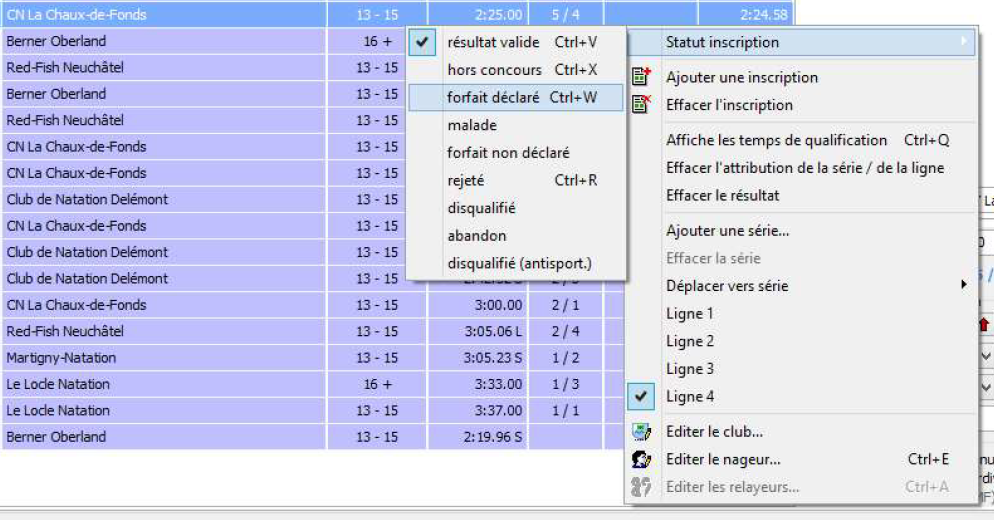This screenshot has width=994, height=520.
Task: Click the Editer le club icon
Action: tap(642, 432)
